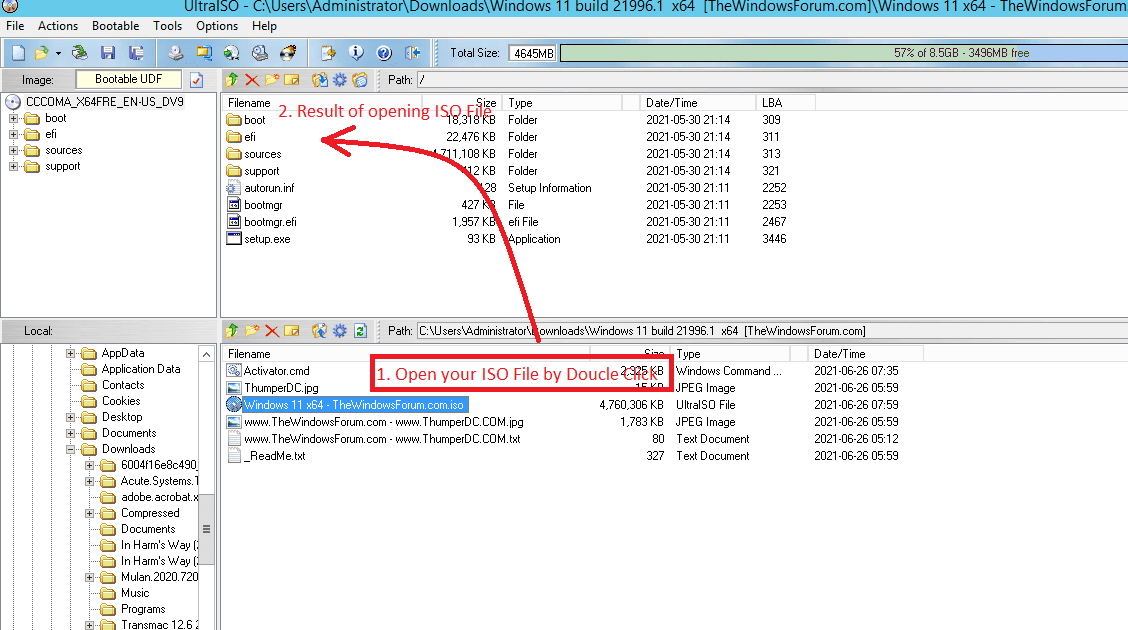Click the notepad with gear toolbar icon
Viewport: 1128px width, 630px height.
pyautogui.click(x=328, y=52)
